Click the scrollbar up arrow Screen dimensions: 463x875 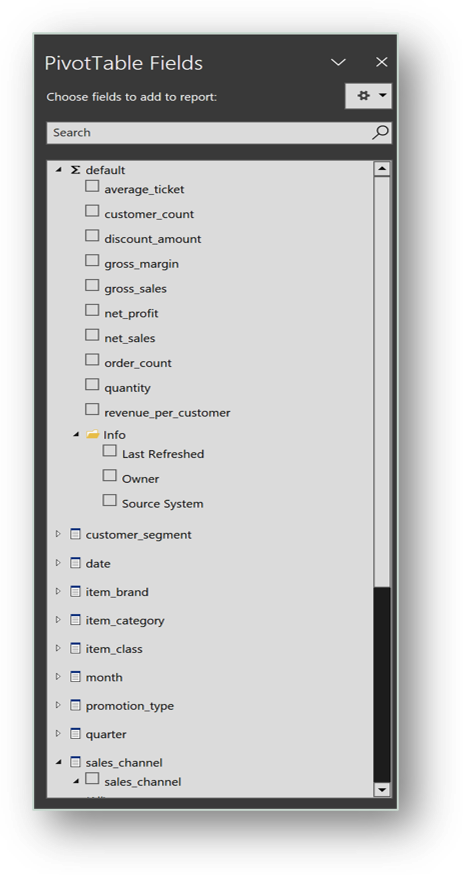click(382, 169)
